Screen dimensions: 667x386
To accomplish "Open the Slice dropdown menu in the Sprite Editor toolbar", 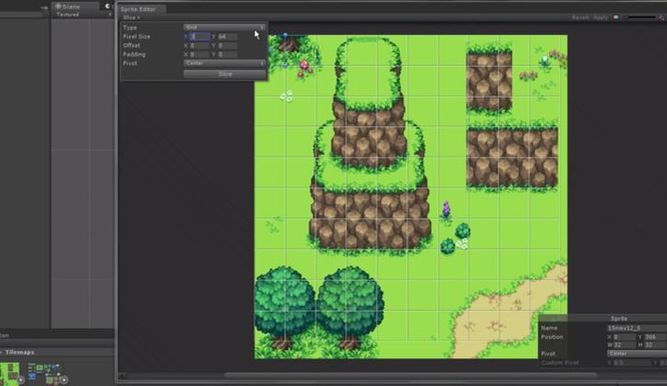I will 131,17.
